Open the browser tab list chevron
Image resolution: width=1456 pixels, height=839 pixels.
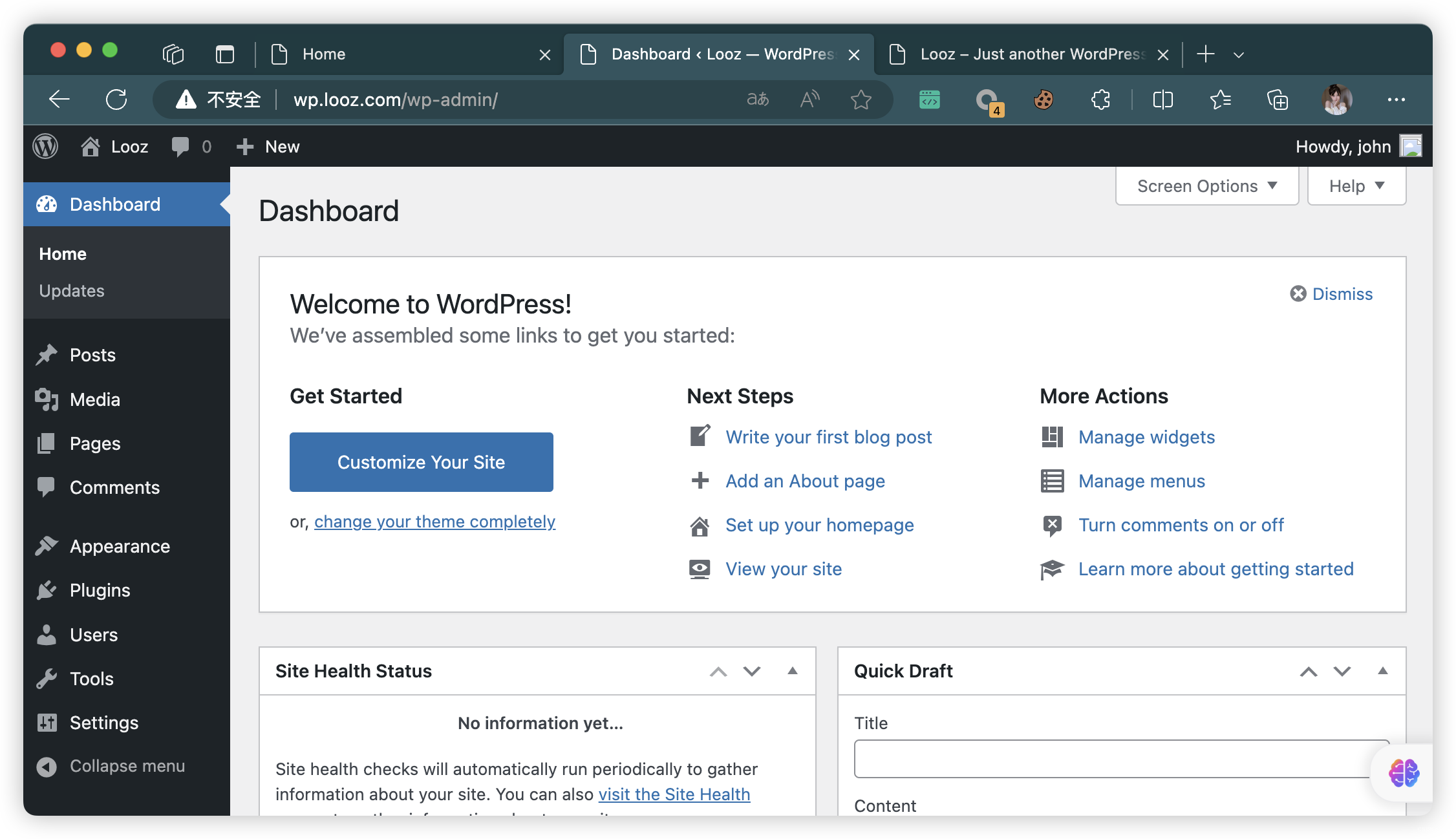1238,55
